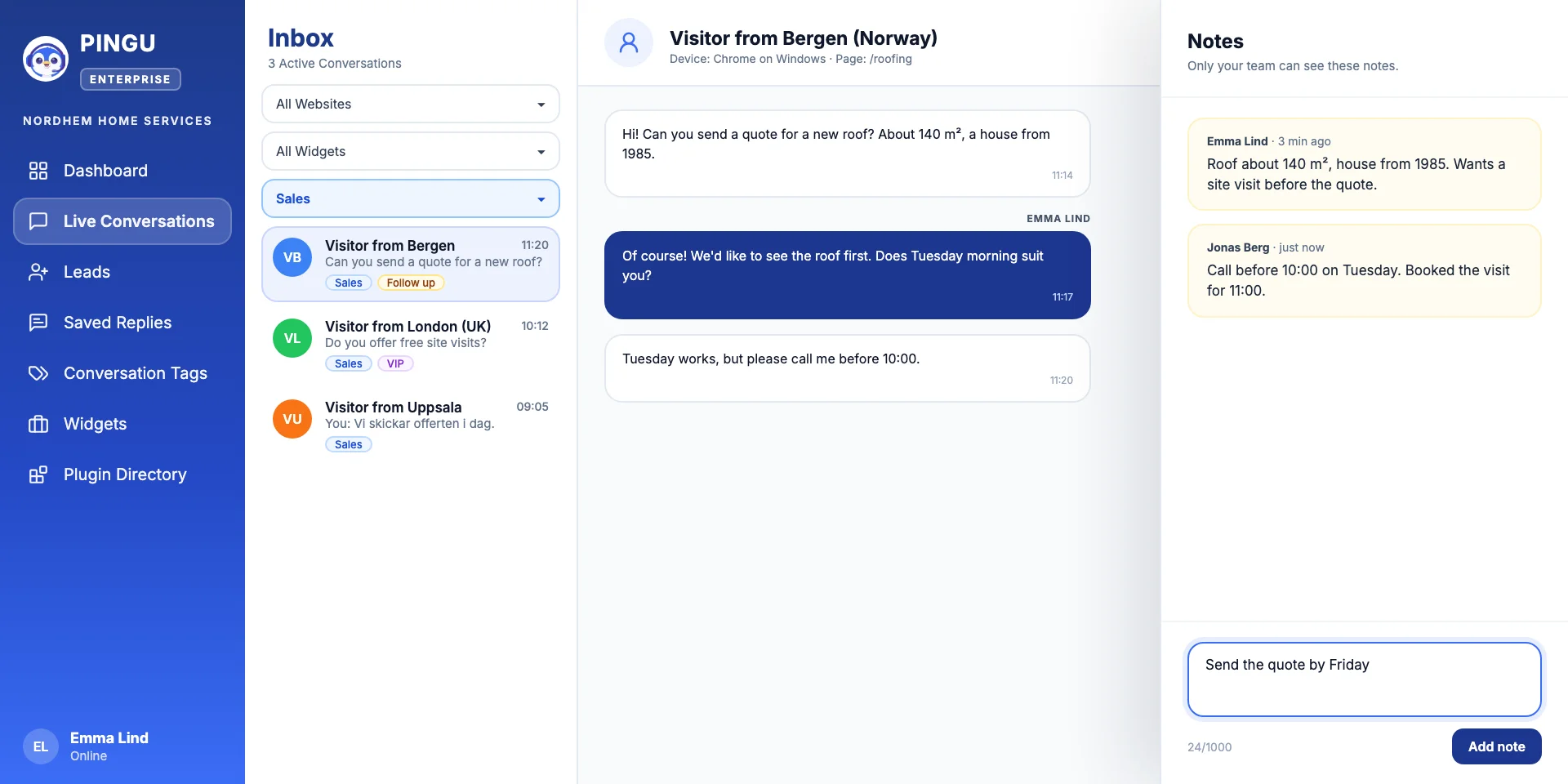The height and width of the screenshot is (784, 1568).
Task: Open the All Widgets dropdown
Action: (411, 151)
